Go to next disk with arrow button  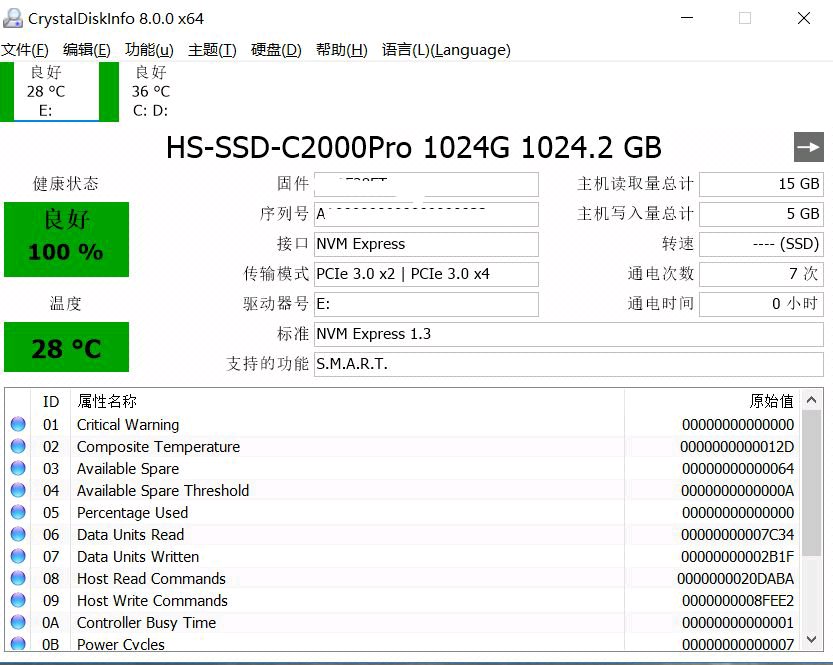[809, 147]
